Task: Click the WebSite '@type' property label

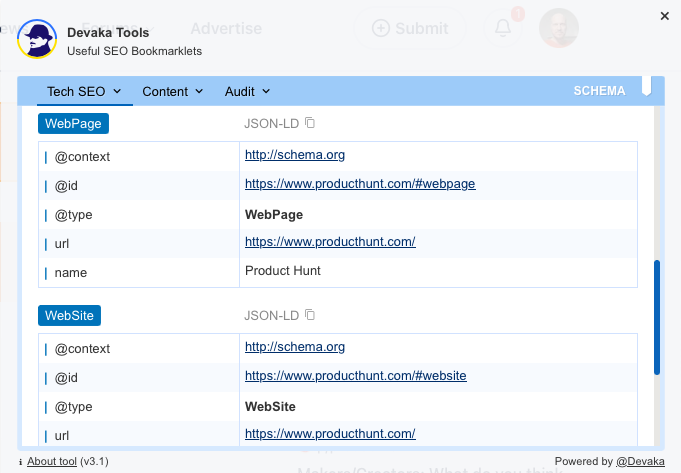Action: pyautogui.click(x=73, y=407)
